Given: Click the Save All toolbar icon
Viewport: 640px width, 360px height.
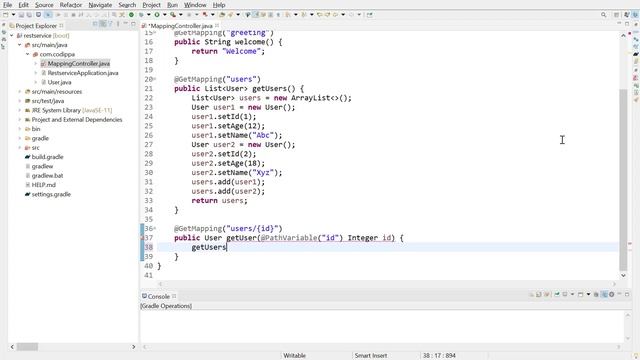Looking at the screenshot, I should click(29, 15).
